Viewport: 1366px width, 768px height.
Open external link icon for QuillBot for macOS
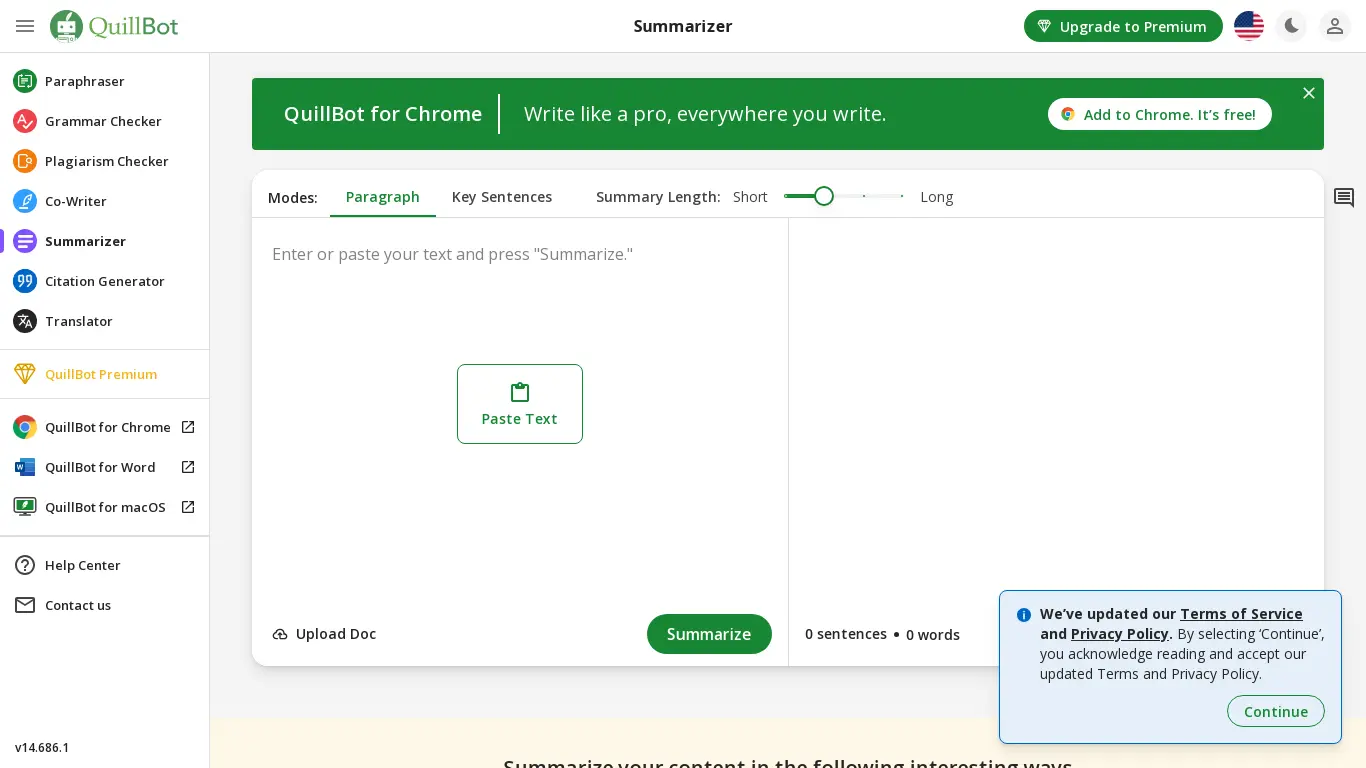(188, 507)
